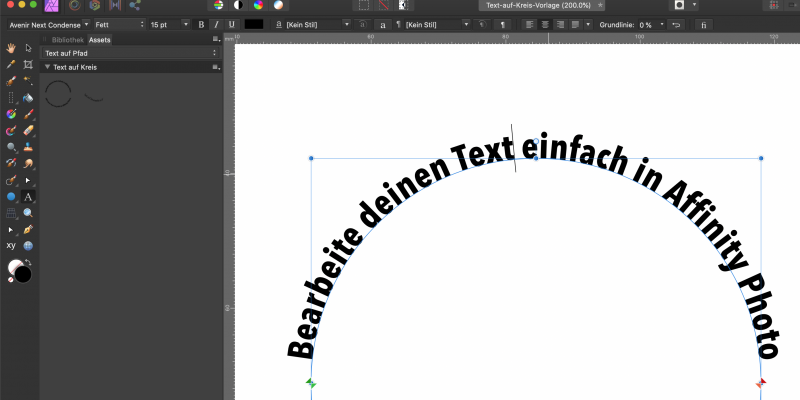Select the Healing/Inpainting brush tool
This screenshot has height=400, width=800.
(x=11, y=164)
